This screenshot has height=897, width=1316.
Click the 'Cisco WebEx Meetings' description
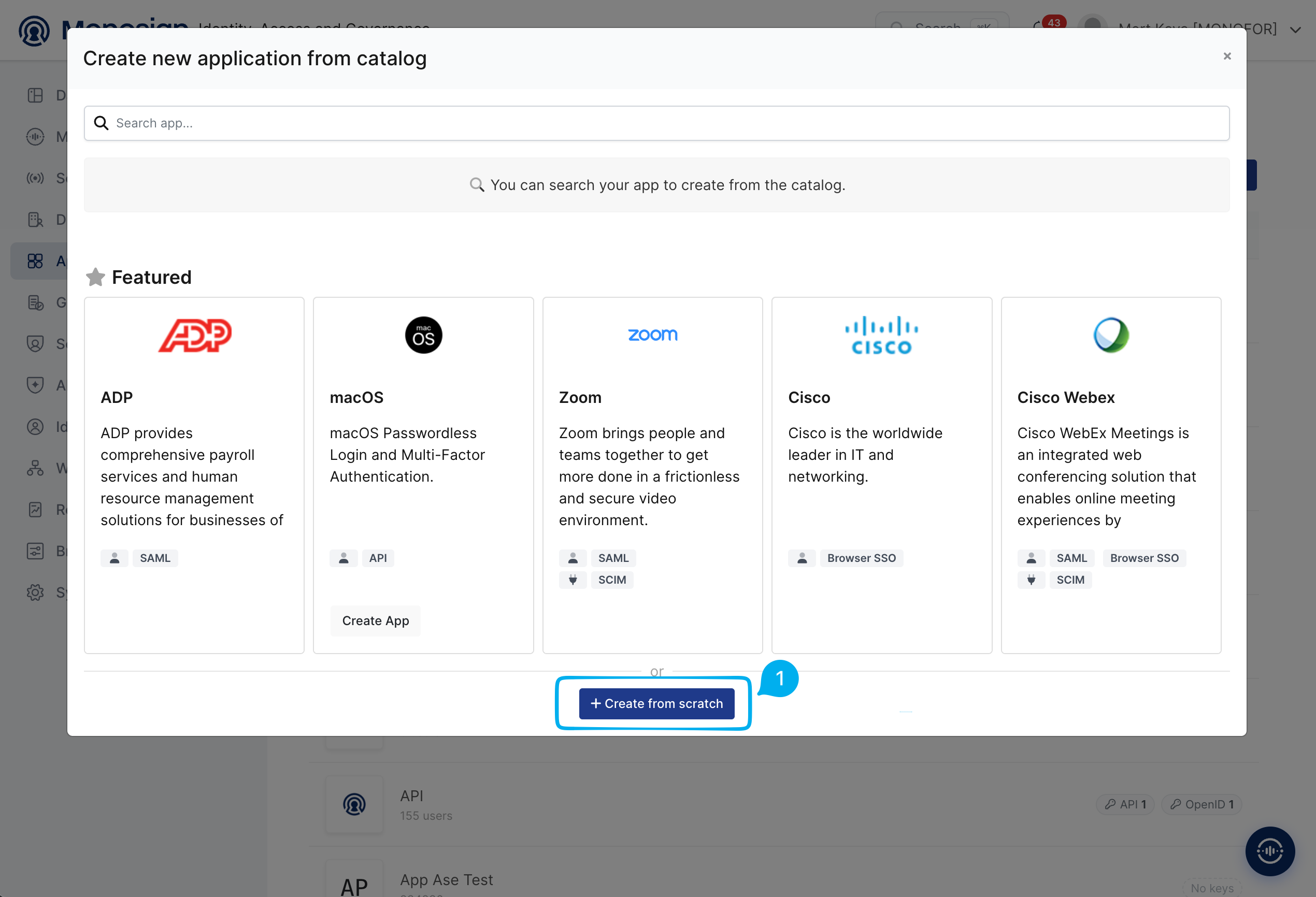tap(1107, 476)
